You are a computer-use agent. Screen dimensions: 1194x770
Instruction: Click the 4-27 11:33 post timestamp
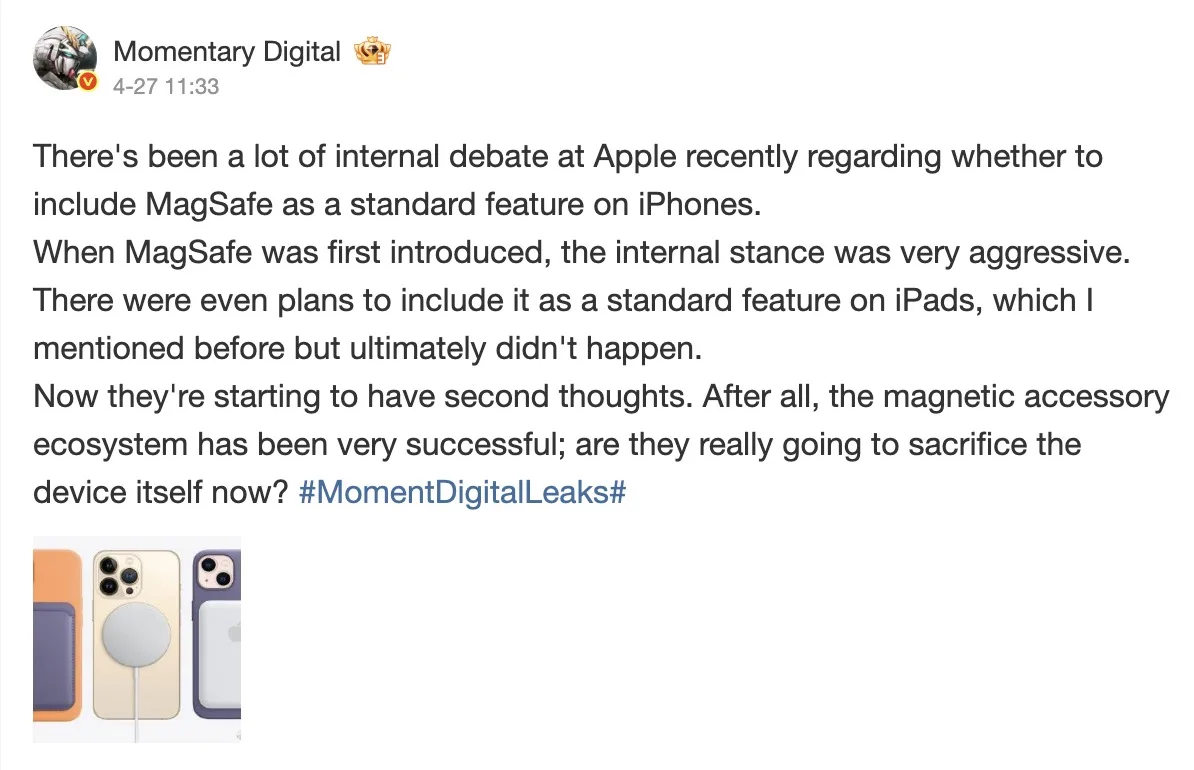click(x=166, y=87)
